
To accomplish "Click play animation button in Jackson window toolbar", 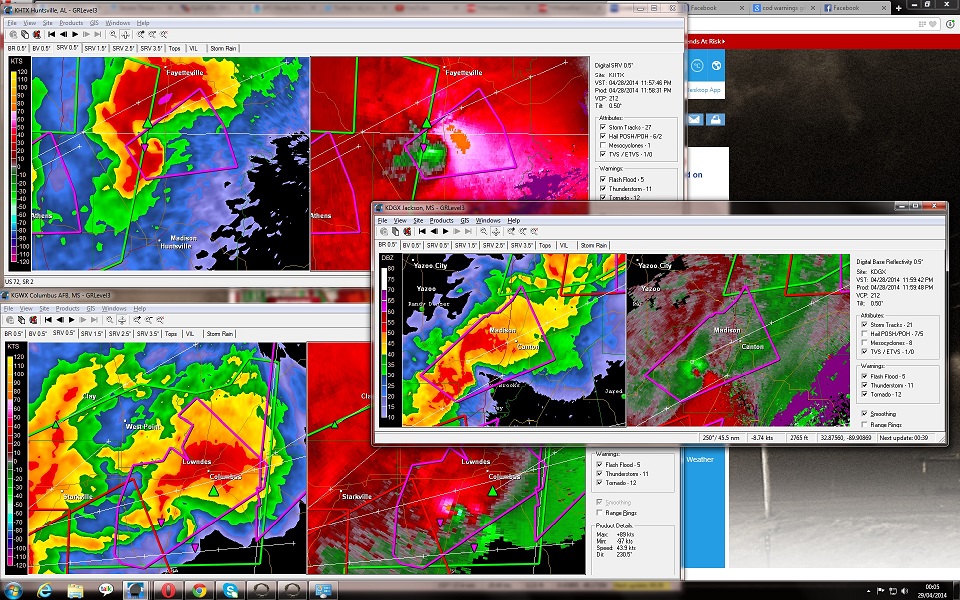I will 445,231.
